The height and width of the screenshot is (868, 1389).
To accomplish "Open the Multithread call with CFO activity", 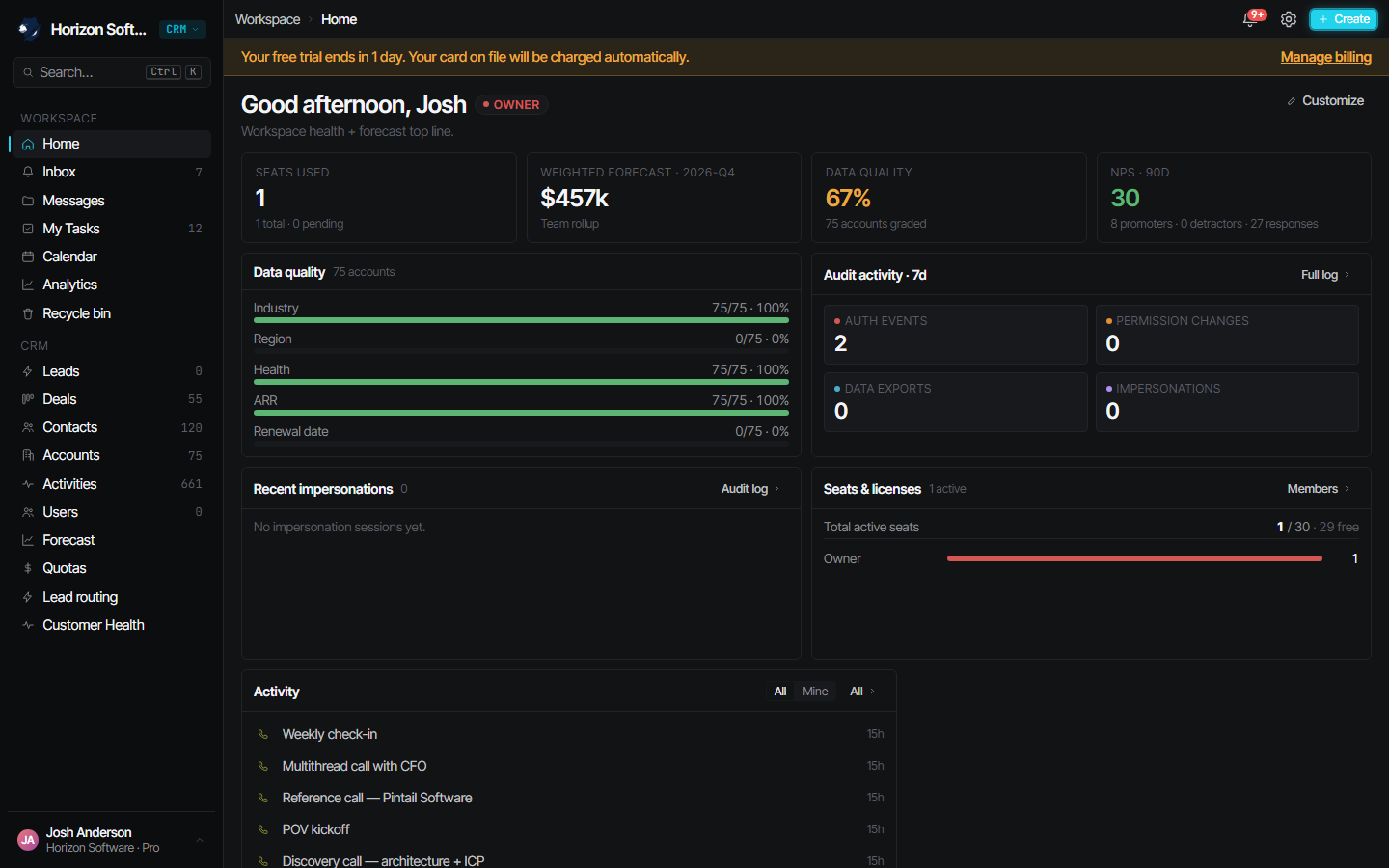I will click(569, 766).
